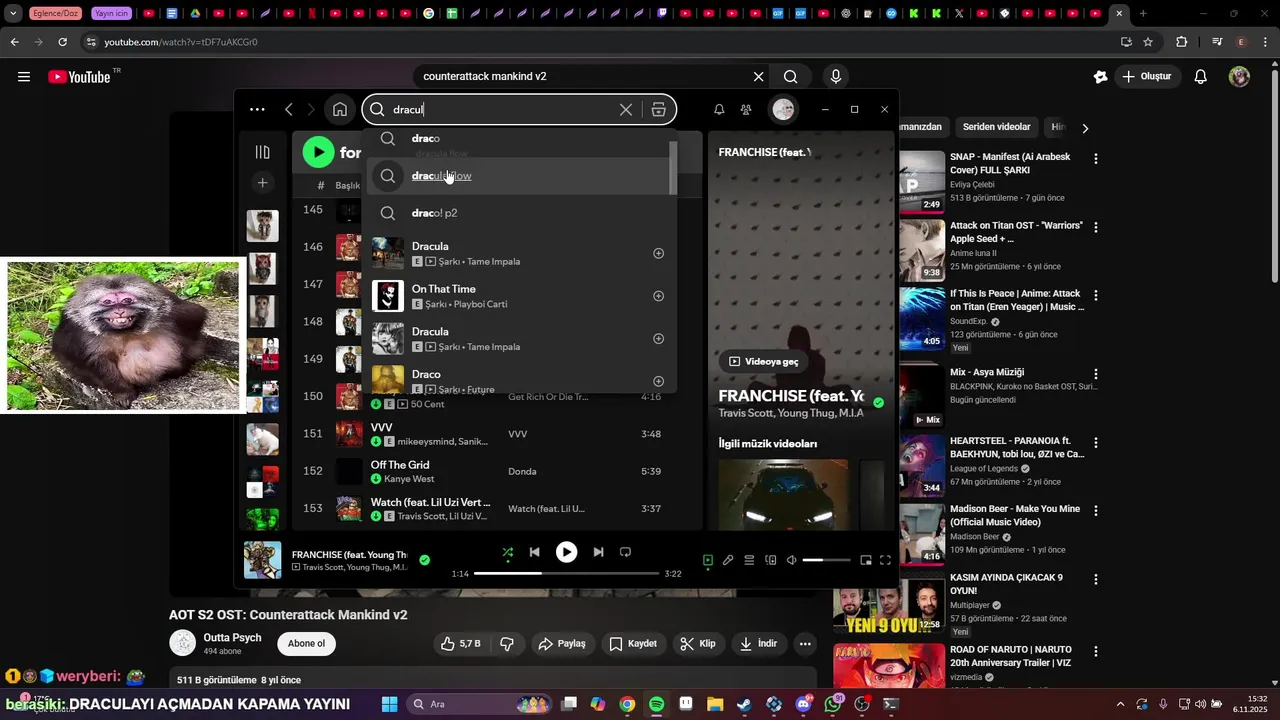1280x720 pixels.
Task: Add On That Time to library
Action: coord(658,296)
